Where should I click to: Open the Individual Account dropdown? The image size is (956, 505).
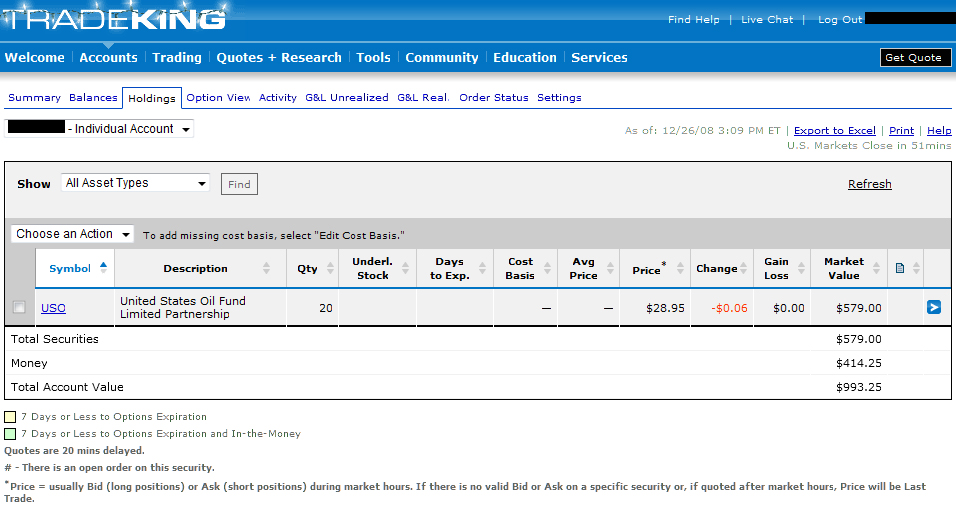pos(99,129)
